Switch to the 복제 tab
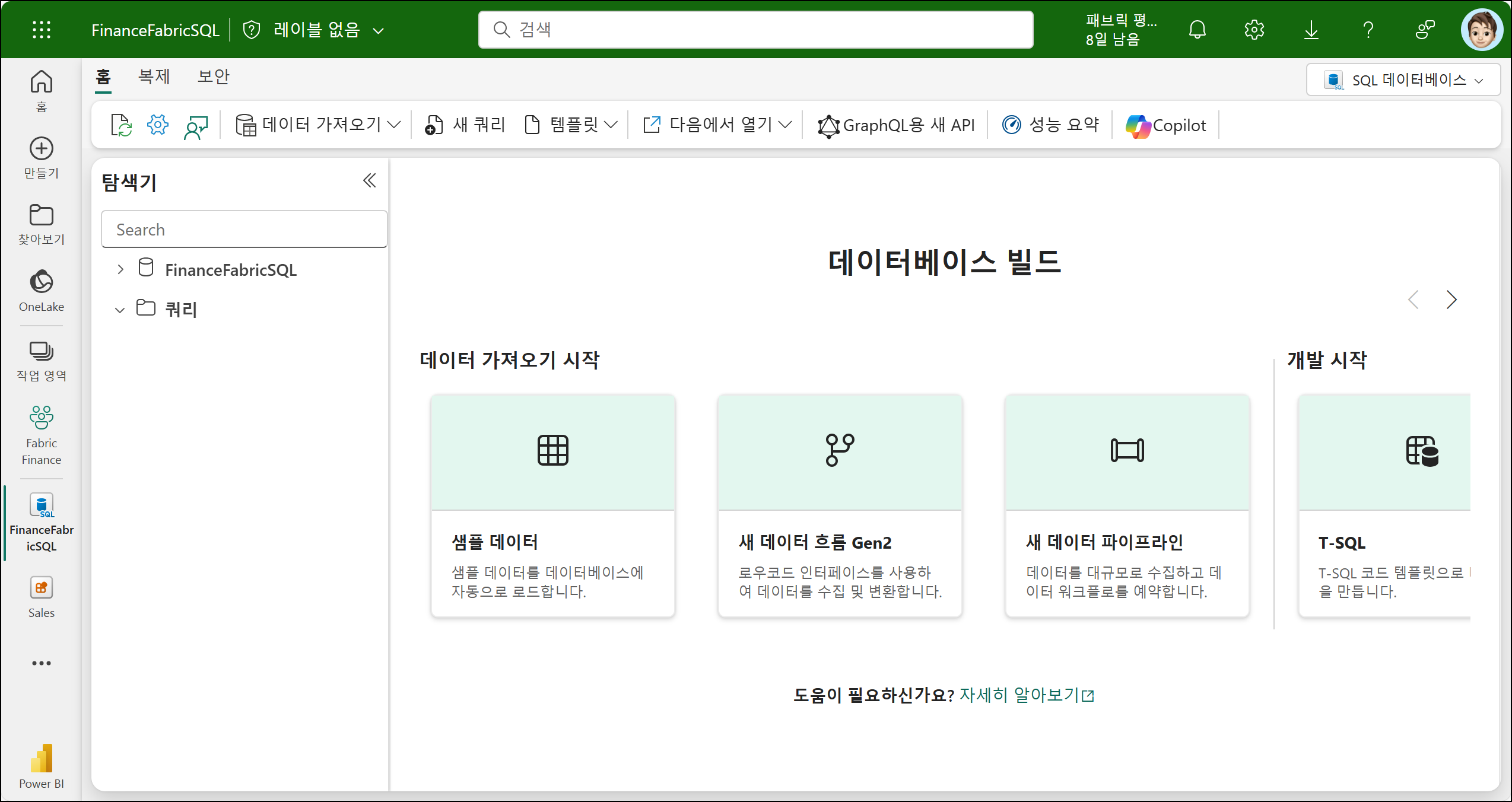 154,77
